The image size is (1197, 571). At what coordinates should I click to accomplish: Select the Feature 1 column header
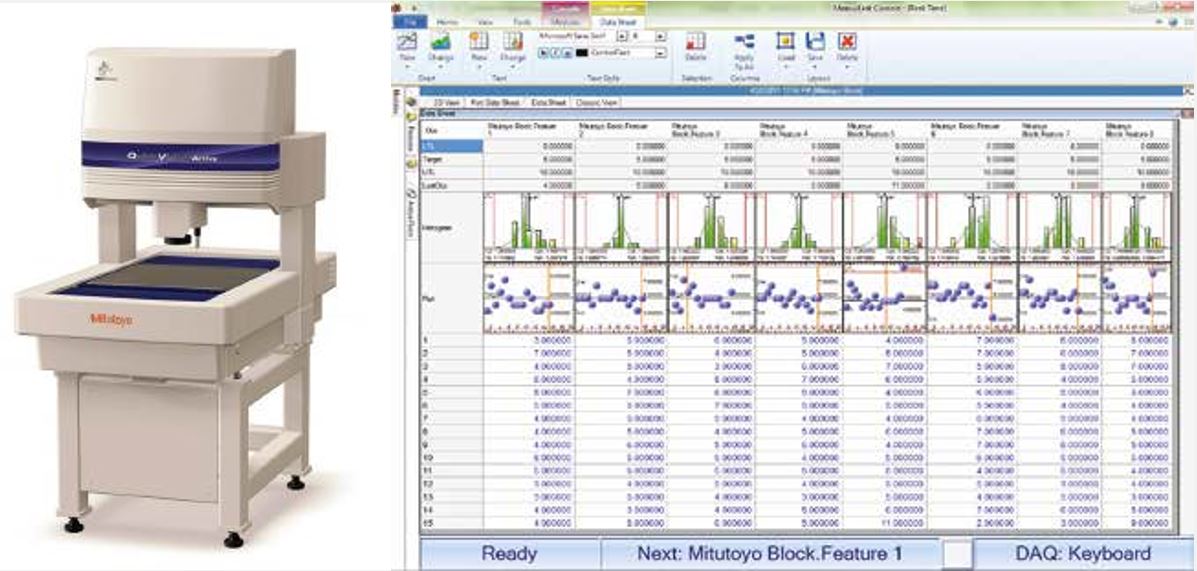pos(529,130)
